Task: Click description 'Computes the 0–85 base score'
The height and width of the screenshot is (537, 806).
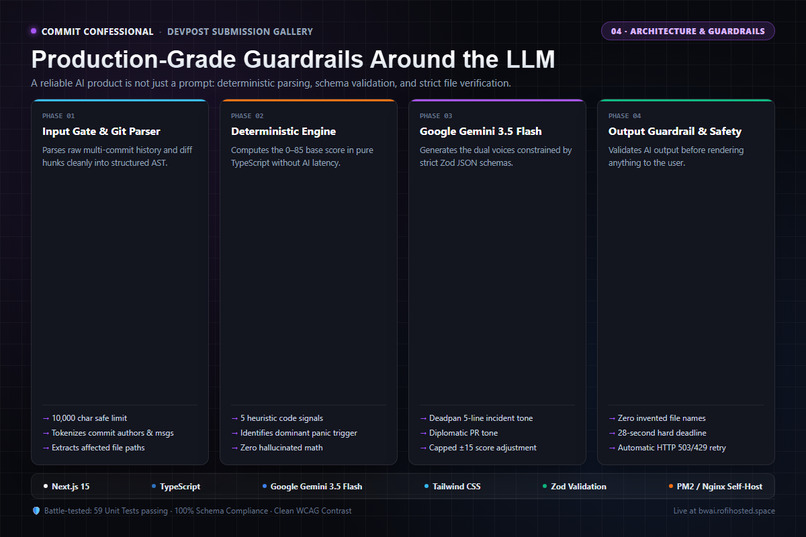Action: (x=302, y=156)
